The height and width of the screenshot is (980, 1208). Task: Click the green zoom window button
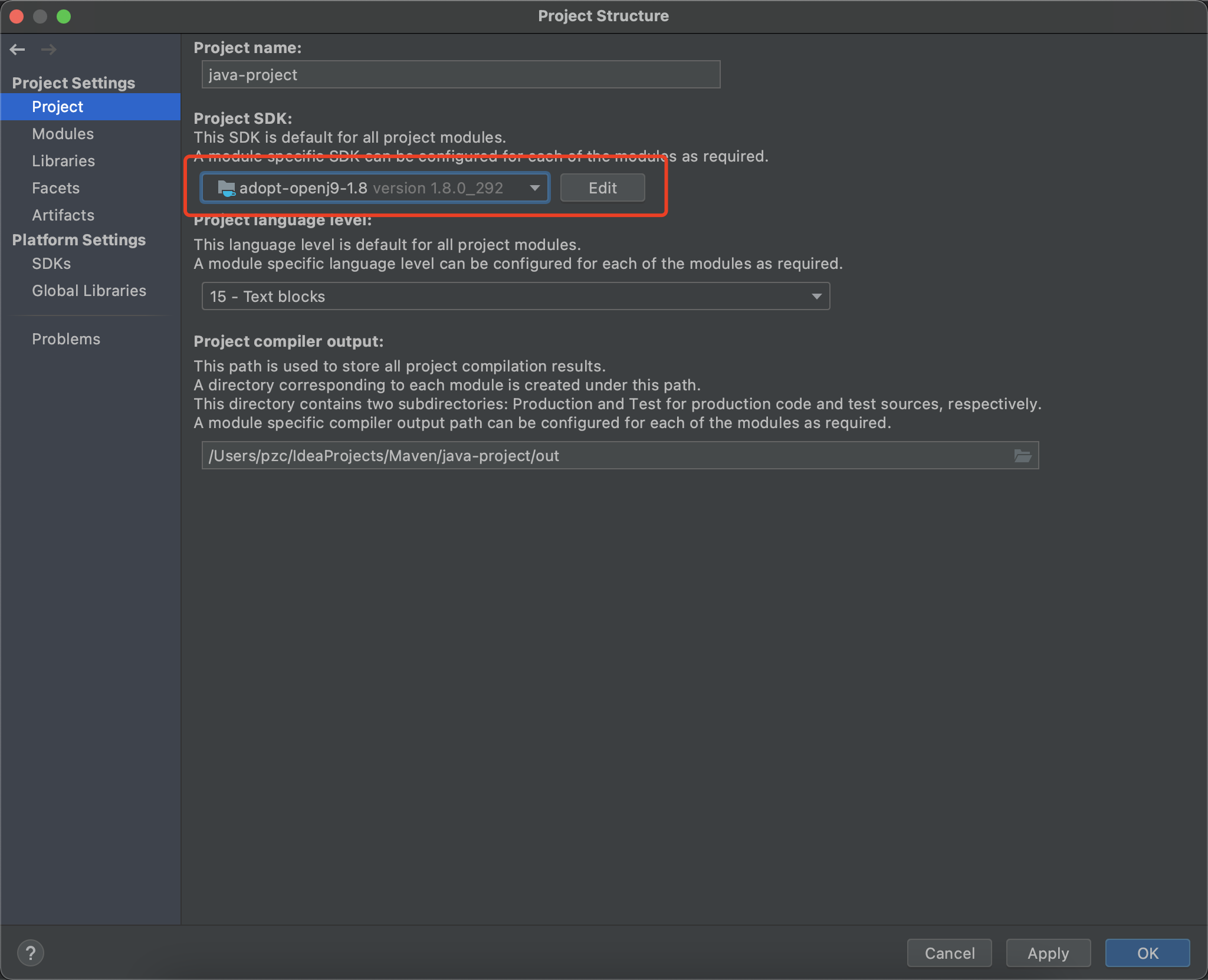pos(64,17)
